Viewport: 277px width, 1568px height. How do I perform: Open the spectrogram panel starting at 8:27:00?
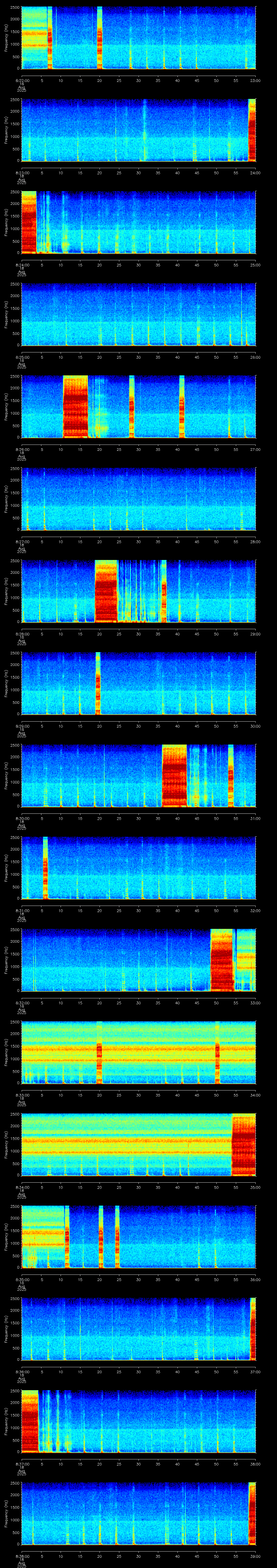coord(138,499)
